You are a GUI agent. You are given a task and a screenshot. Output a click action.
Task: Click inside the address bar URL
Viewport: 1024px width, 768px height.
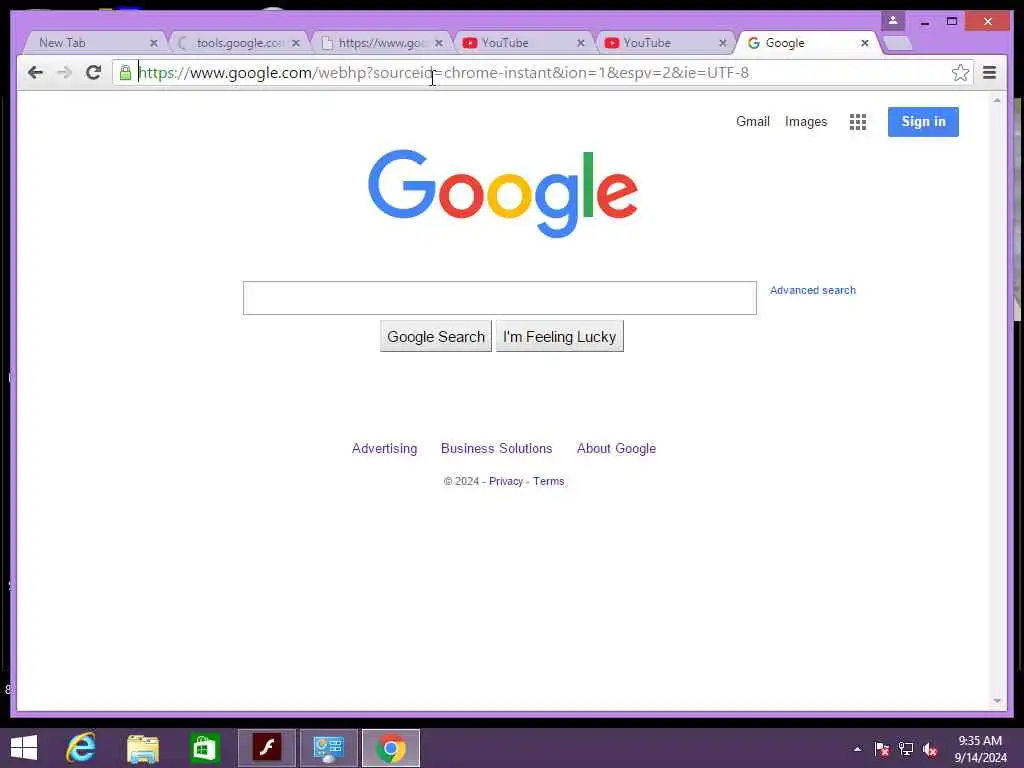(x=443, y=72)
